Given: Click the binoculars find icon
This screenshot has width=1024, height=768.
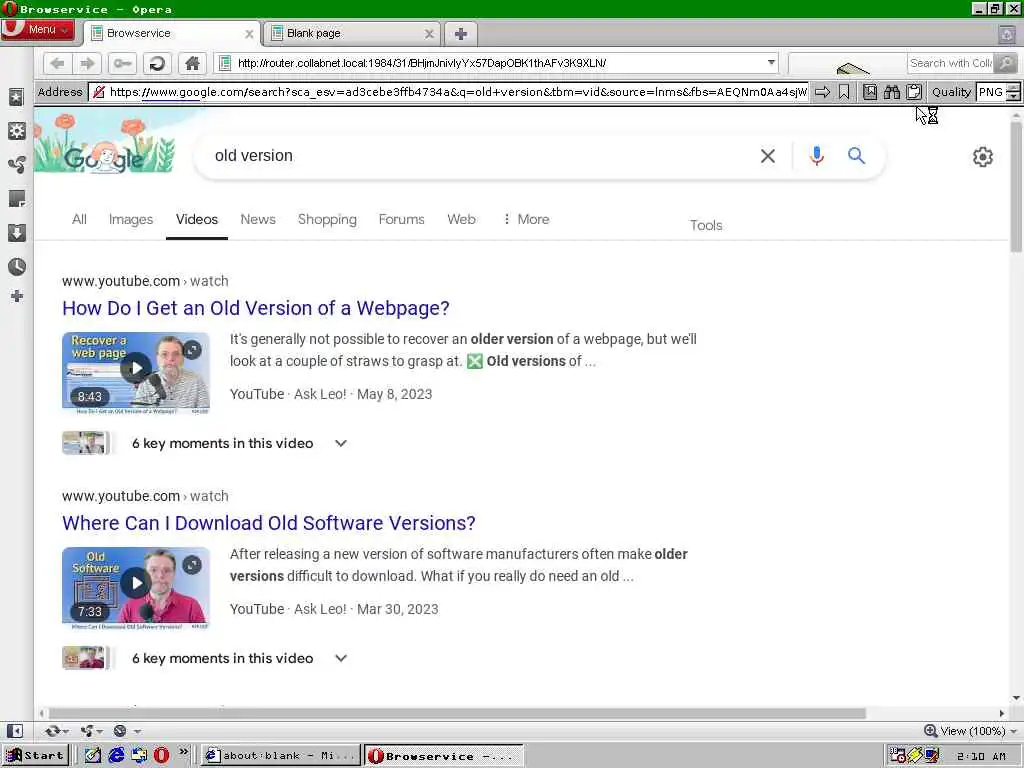Looking at the screenshot, I should pos(891,92).
